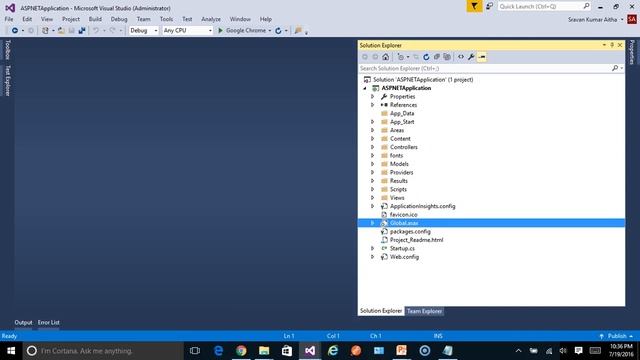Screen dimensions: 640x360
Task: Open the File menu
Action: pyautogui.click(x=9, y=19)
